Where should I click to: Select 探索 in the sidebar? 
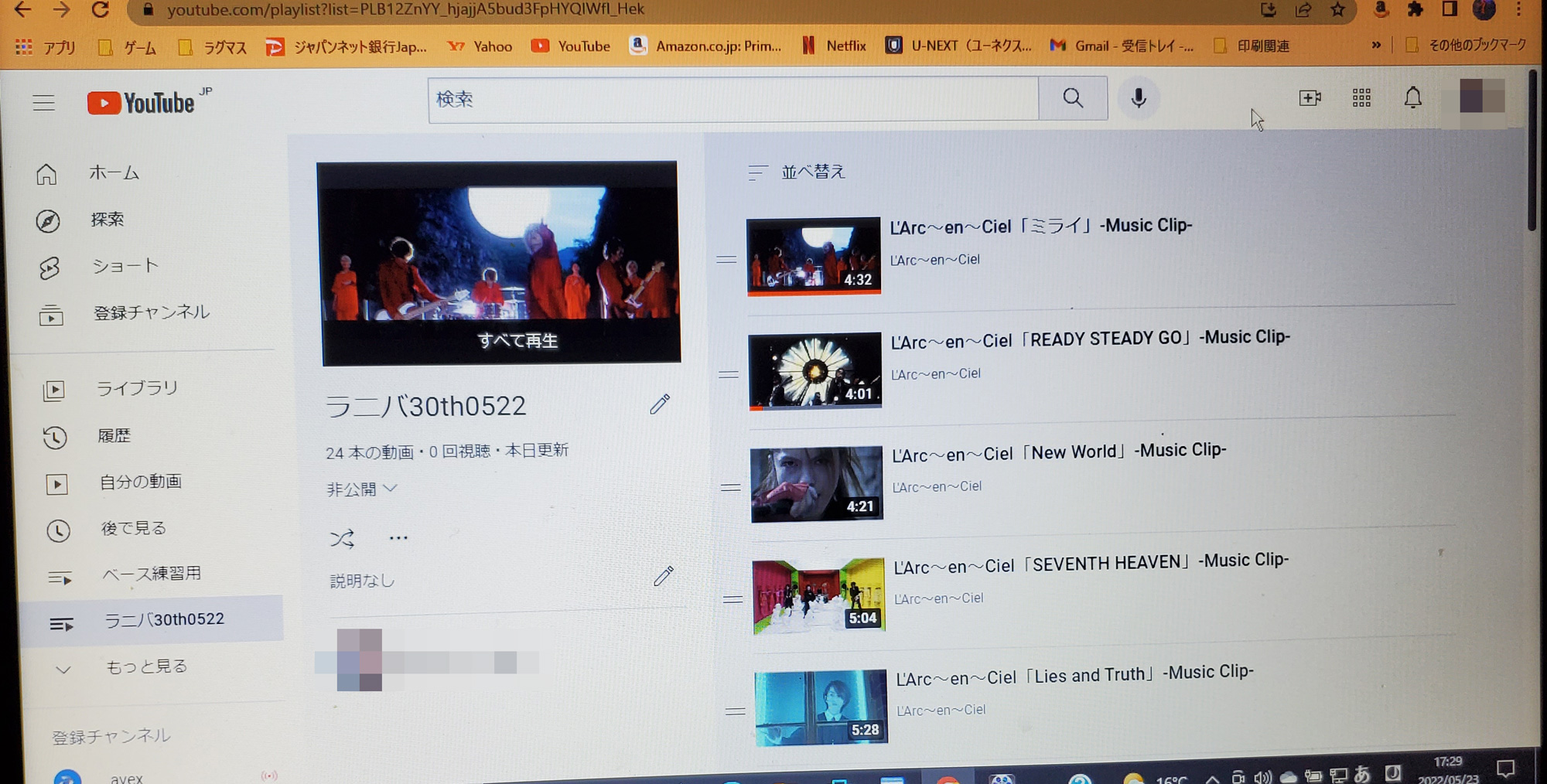[107, 220]
